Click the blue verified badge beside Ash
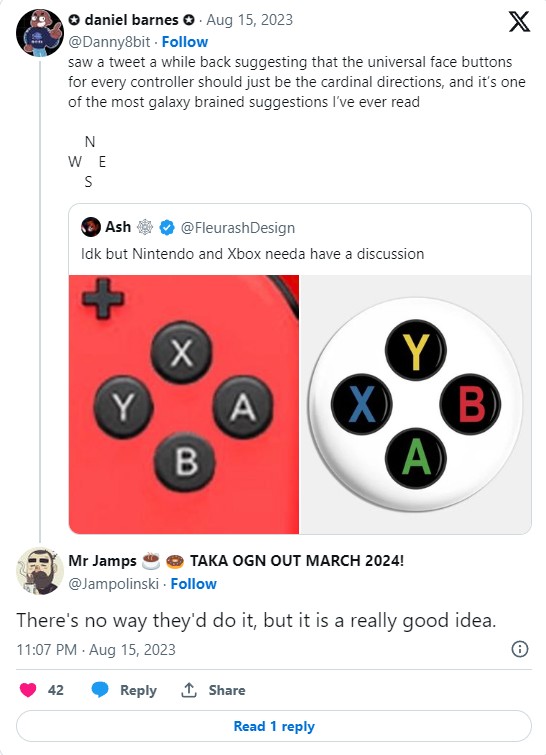546x755 pixels. click(x=167, y=228)
